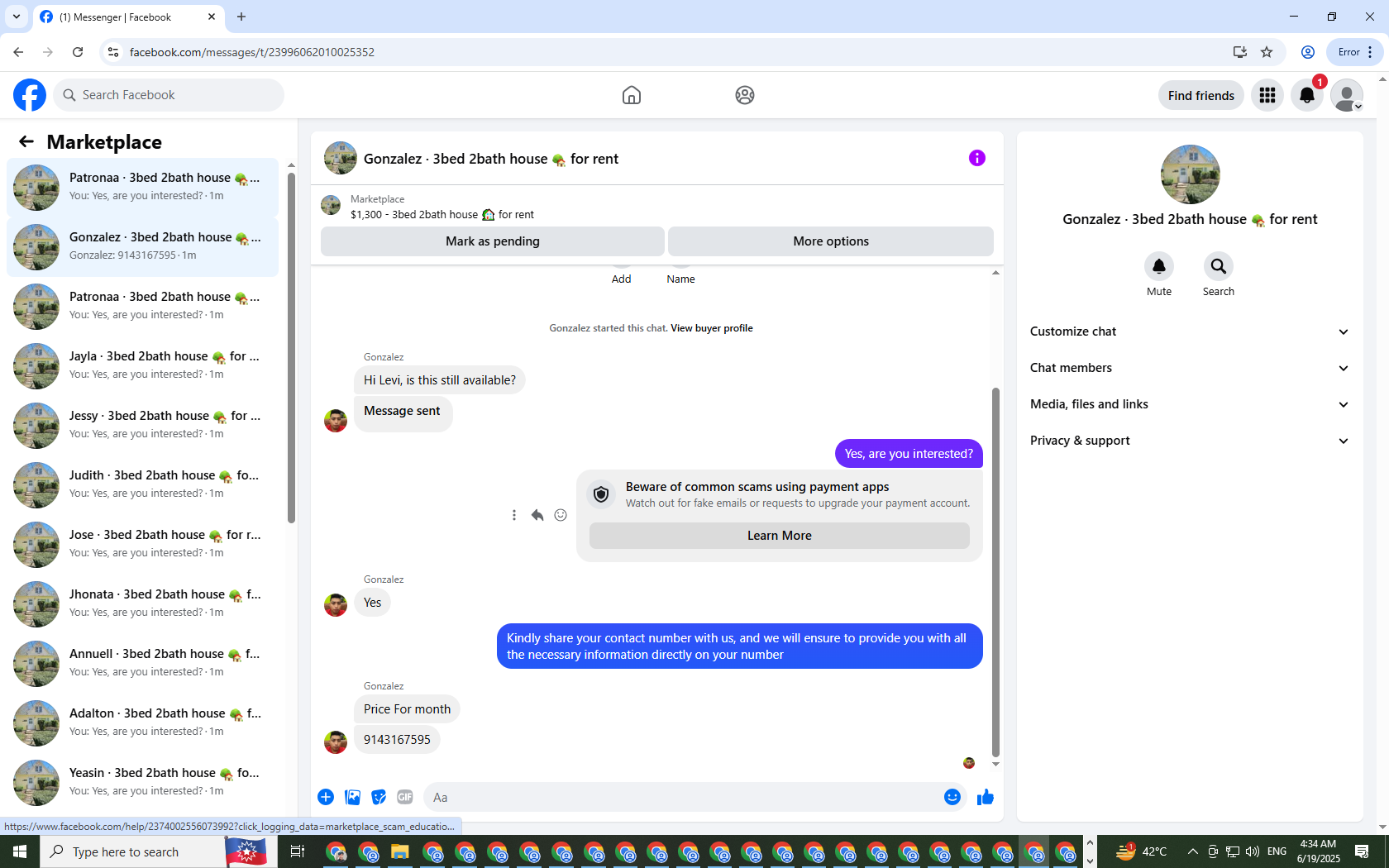The width and height of the screenshot is (1389, 868).
Task: Mute this chat using bell icon
Action: [x=1159, y=266]
